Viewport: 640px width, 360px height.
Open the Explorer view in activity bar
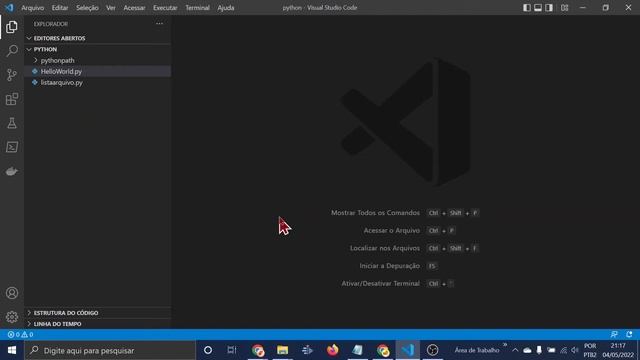coord(12,27)
